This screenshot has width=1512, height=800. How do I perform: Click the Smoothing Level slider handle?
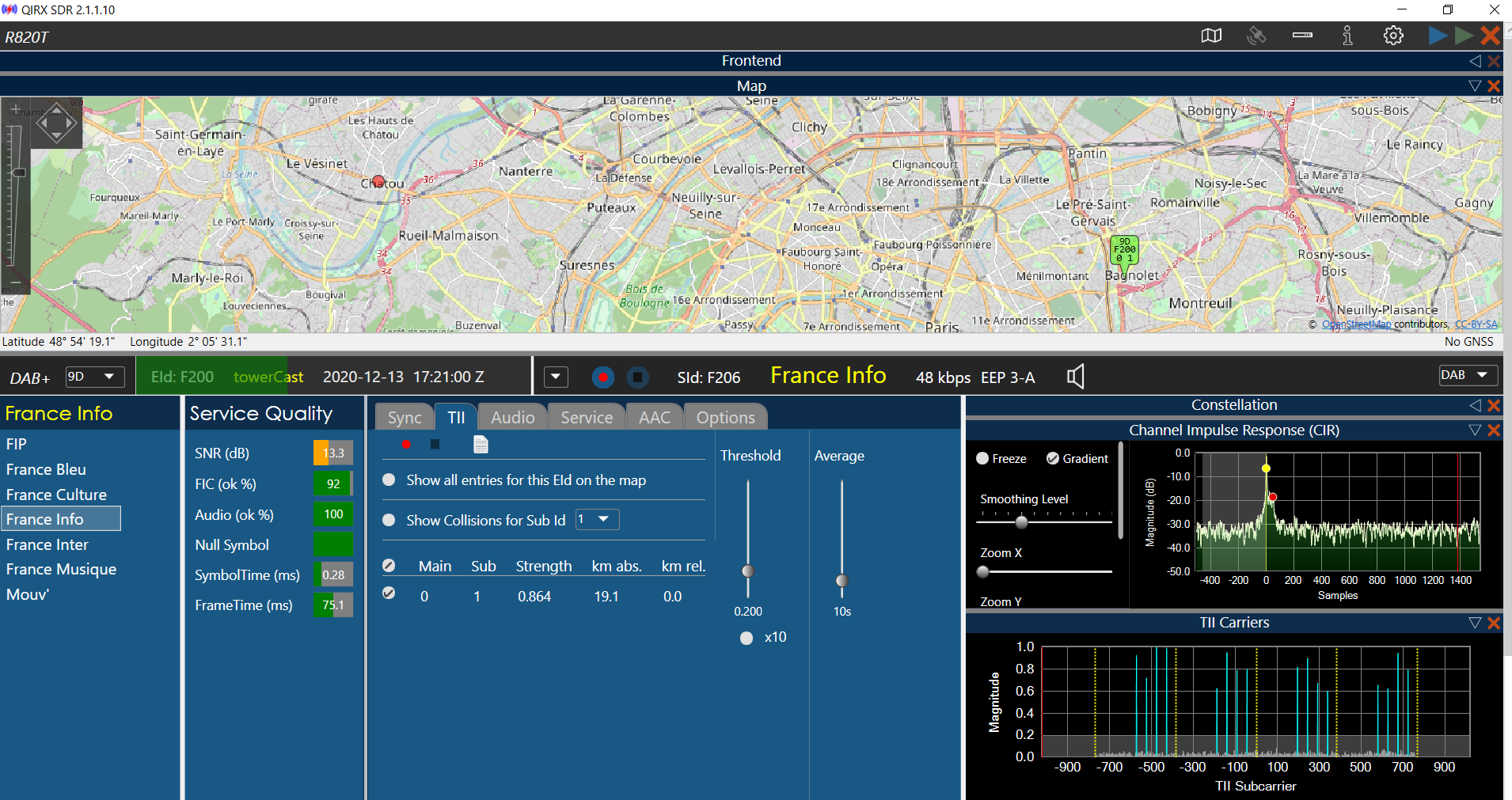click(1021, 522)
